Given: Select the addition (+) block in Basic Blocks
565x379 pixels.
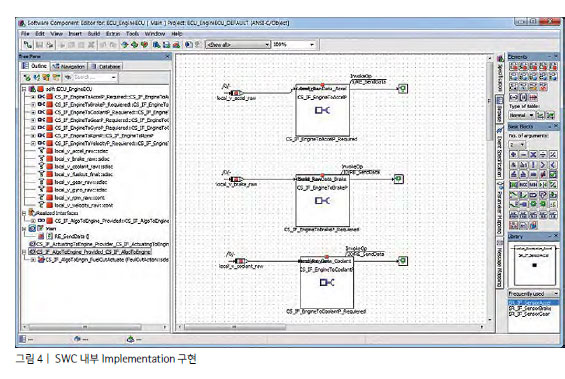Looking at the screenshot, I should 513,155.
